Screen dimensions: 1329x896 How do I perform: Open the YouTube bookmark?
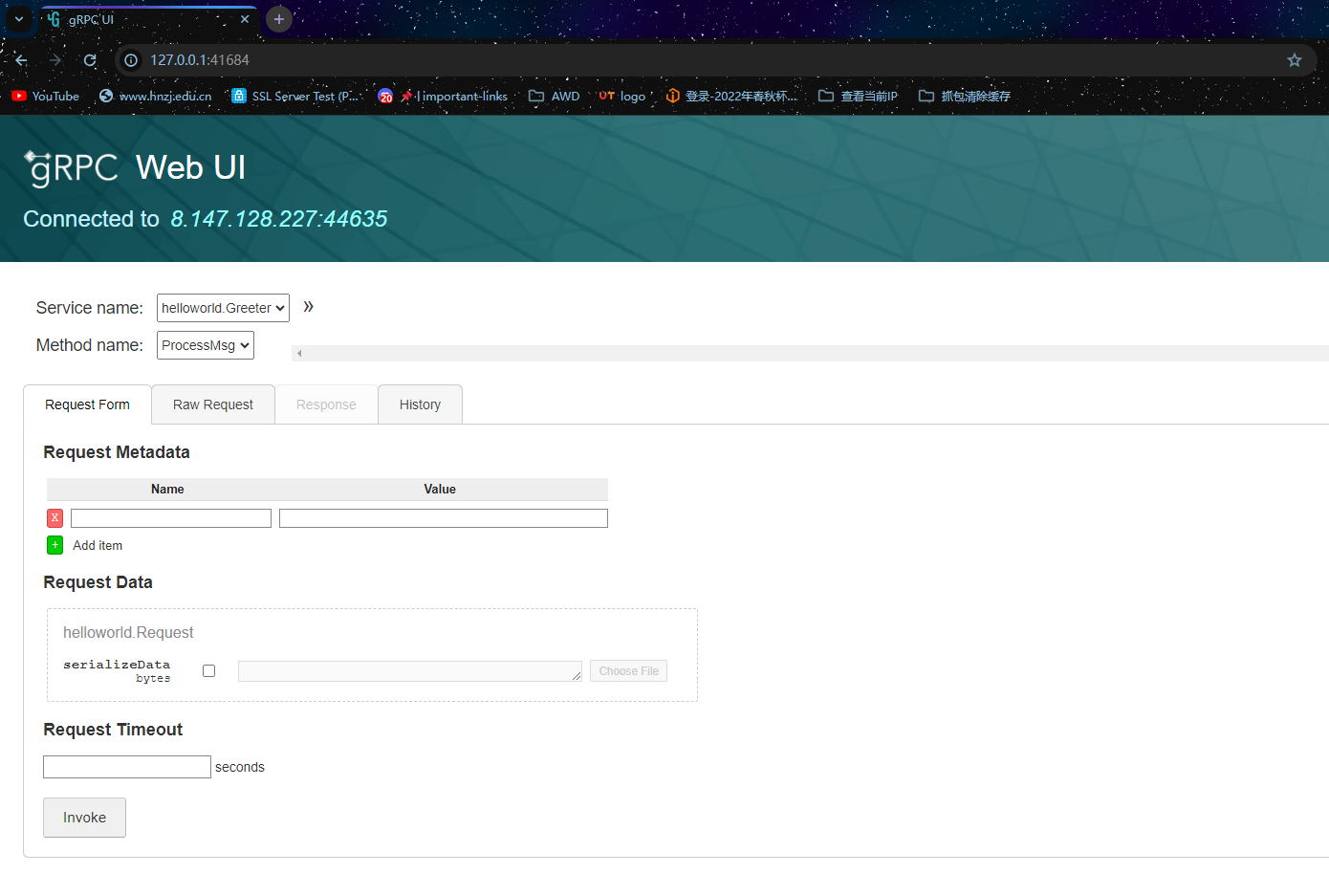[46, 96]
